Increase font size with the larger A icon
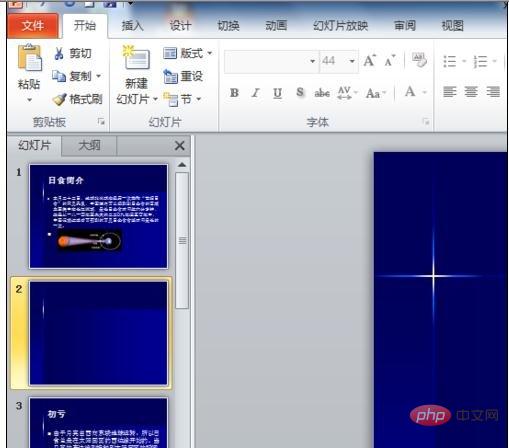The height and width of the screenshot is (448, 509). [369, 61]
